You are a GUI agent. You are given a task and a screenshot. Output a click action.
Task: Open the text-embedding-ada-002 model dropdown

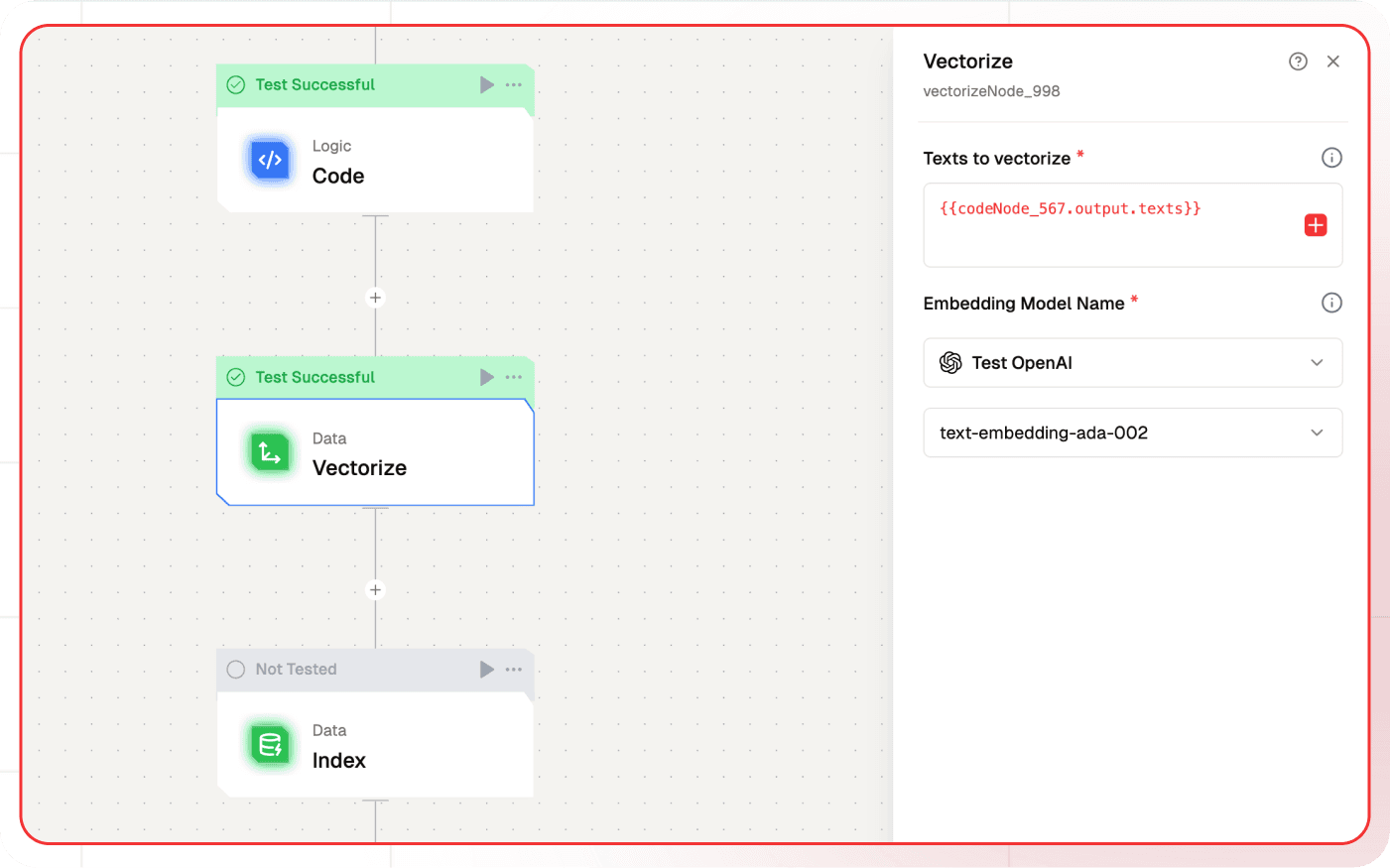coord(1133,433)
